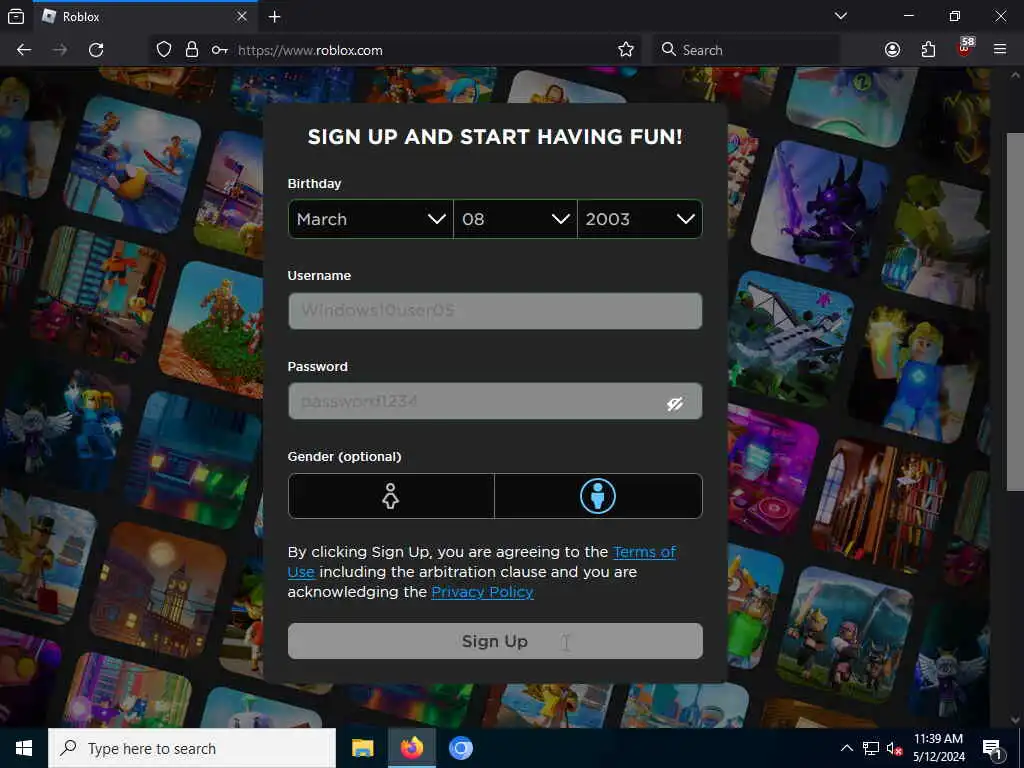1024x768 pixels.
Task: Open the notification center icon
Action: (993, 748)
